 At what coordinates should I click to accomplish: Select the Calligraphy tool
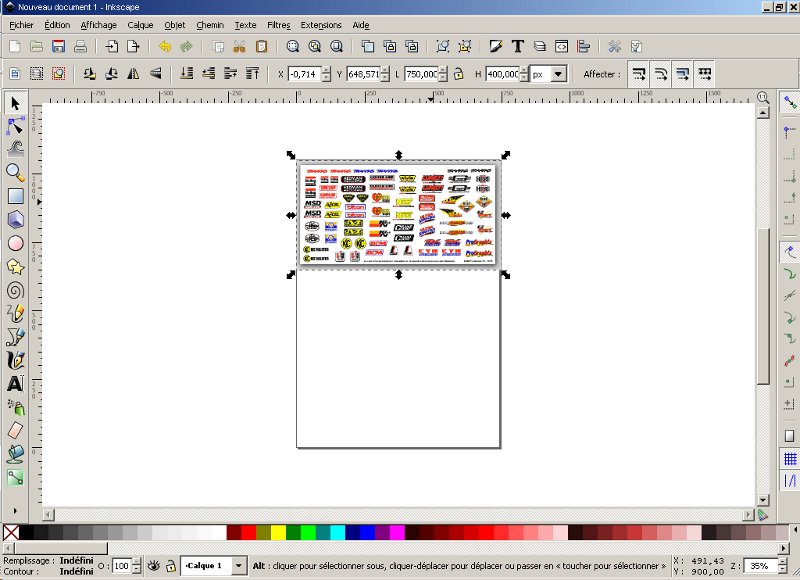click(x=15, y=360)
